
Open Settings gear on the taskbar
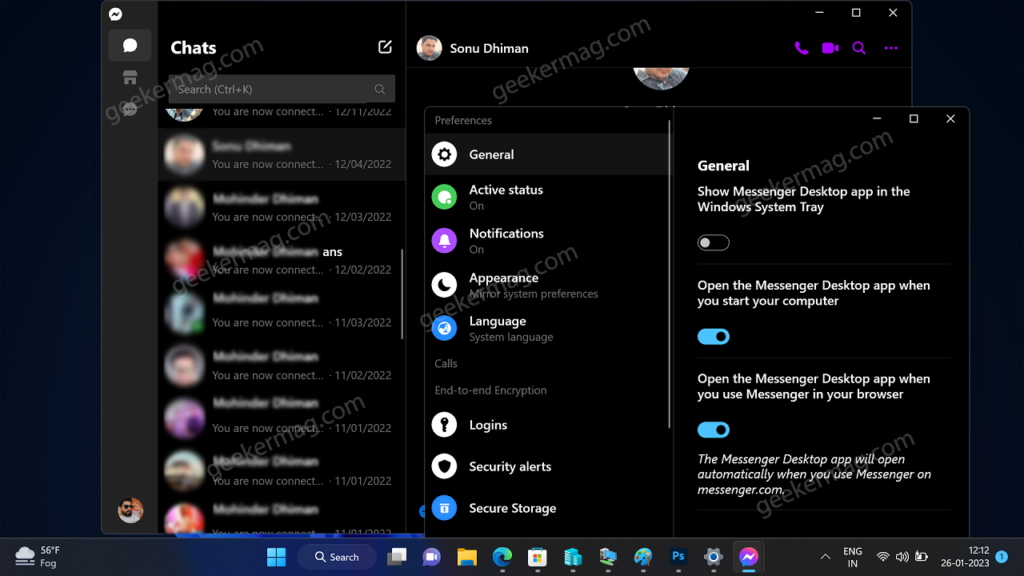(713, 557)
